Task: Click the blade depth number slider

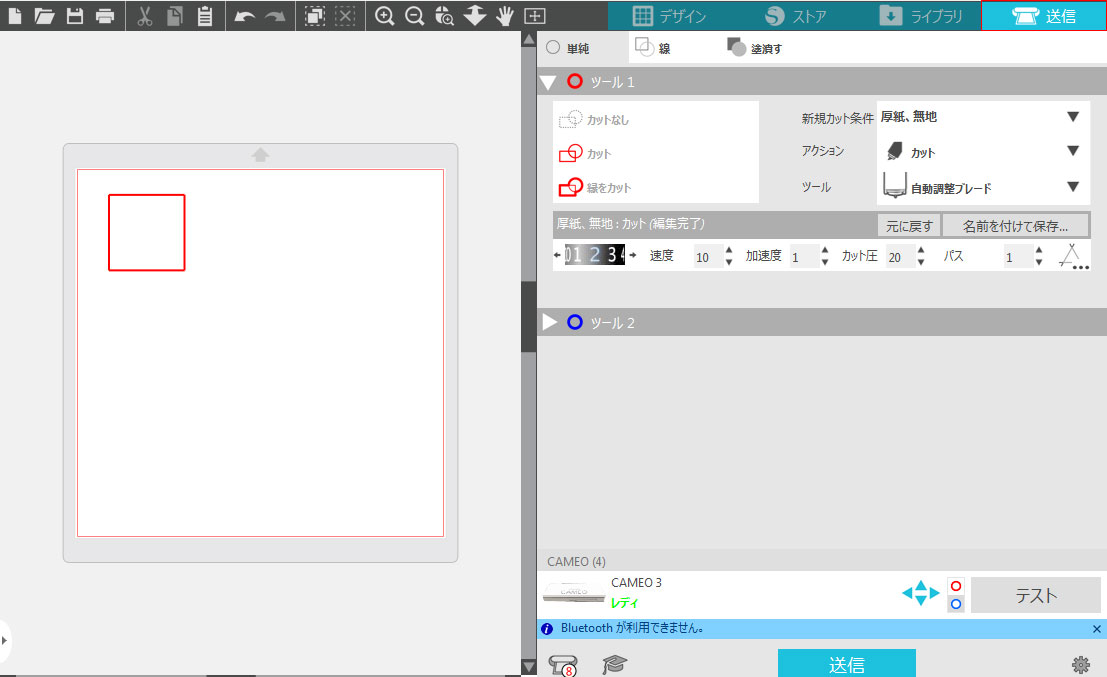Action: tap(595, 256)
